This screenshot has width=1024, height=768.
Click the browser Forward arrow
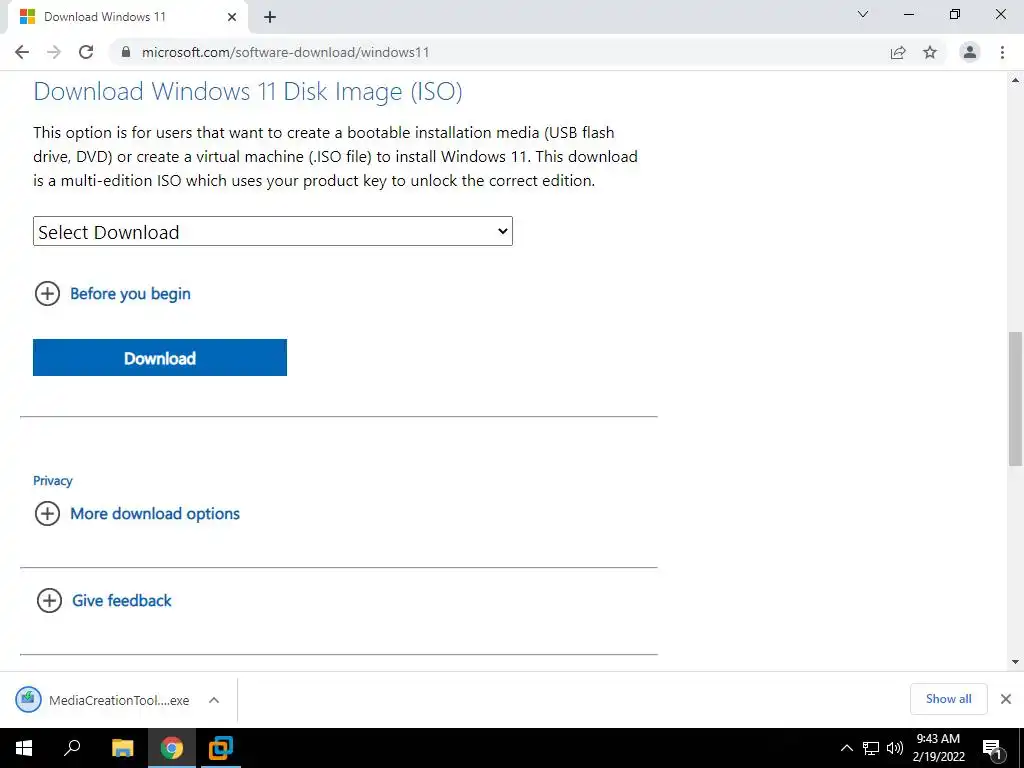[x=54, y=52]
